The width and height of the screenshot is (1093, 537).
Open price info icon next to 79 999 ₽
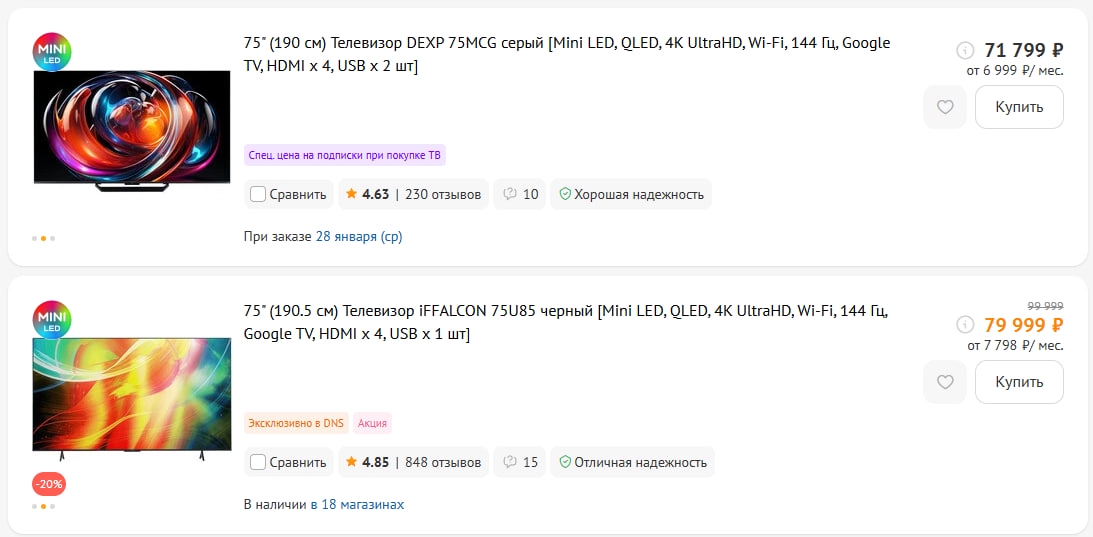pyautogui.click(x=965, y=325)
